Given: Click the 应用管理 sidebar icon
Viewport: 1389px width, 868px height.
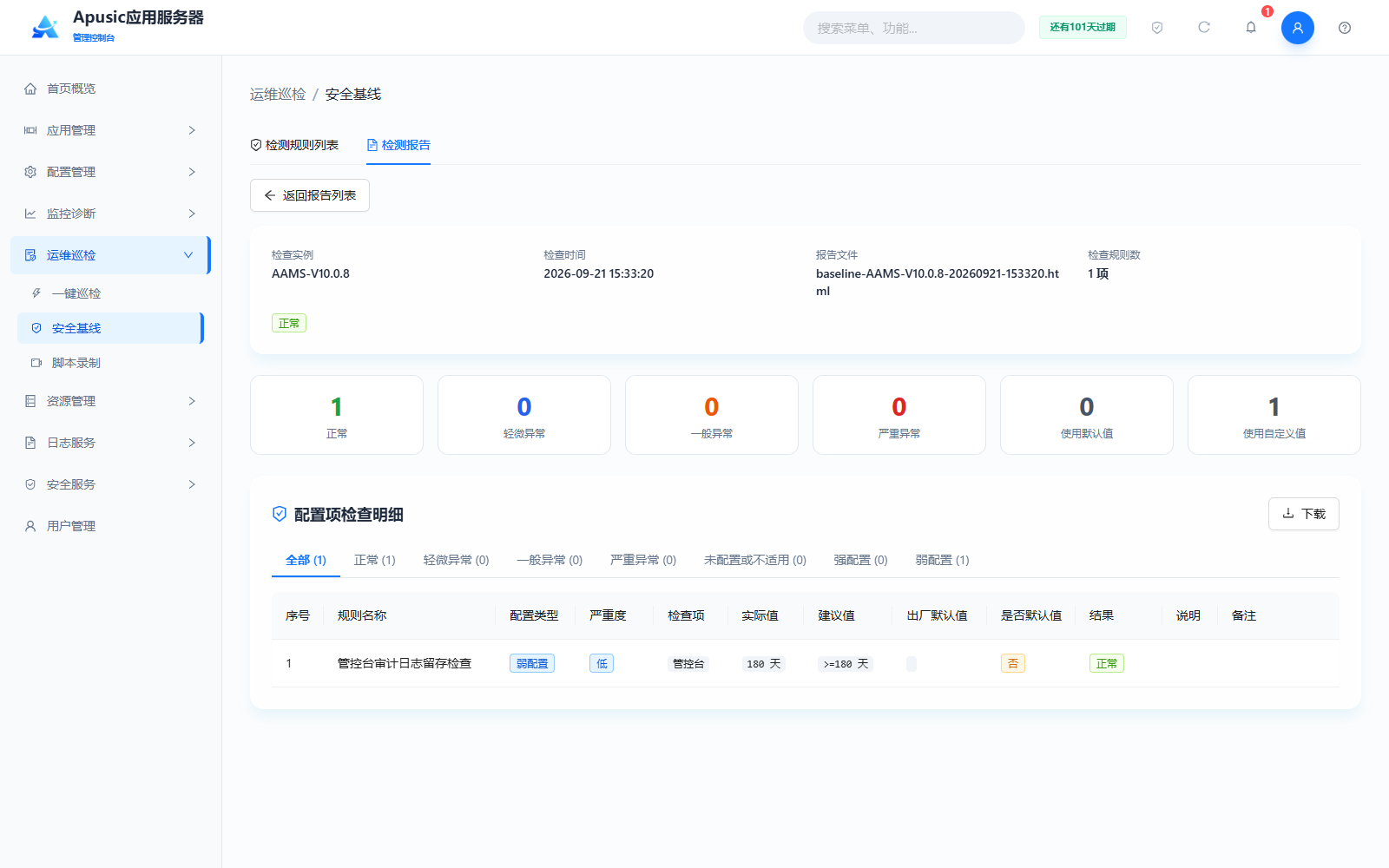Looking at the screenshot, I should coord(30,130).
